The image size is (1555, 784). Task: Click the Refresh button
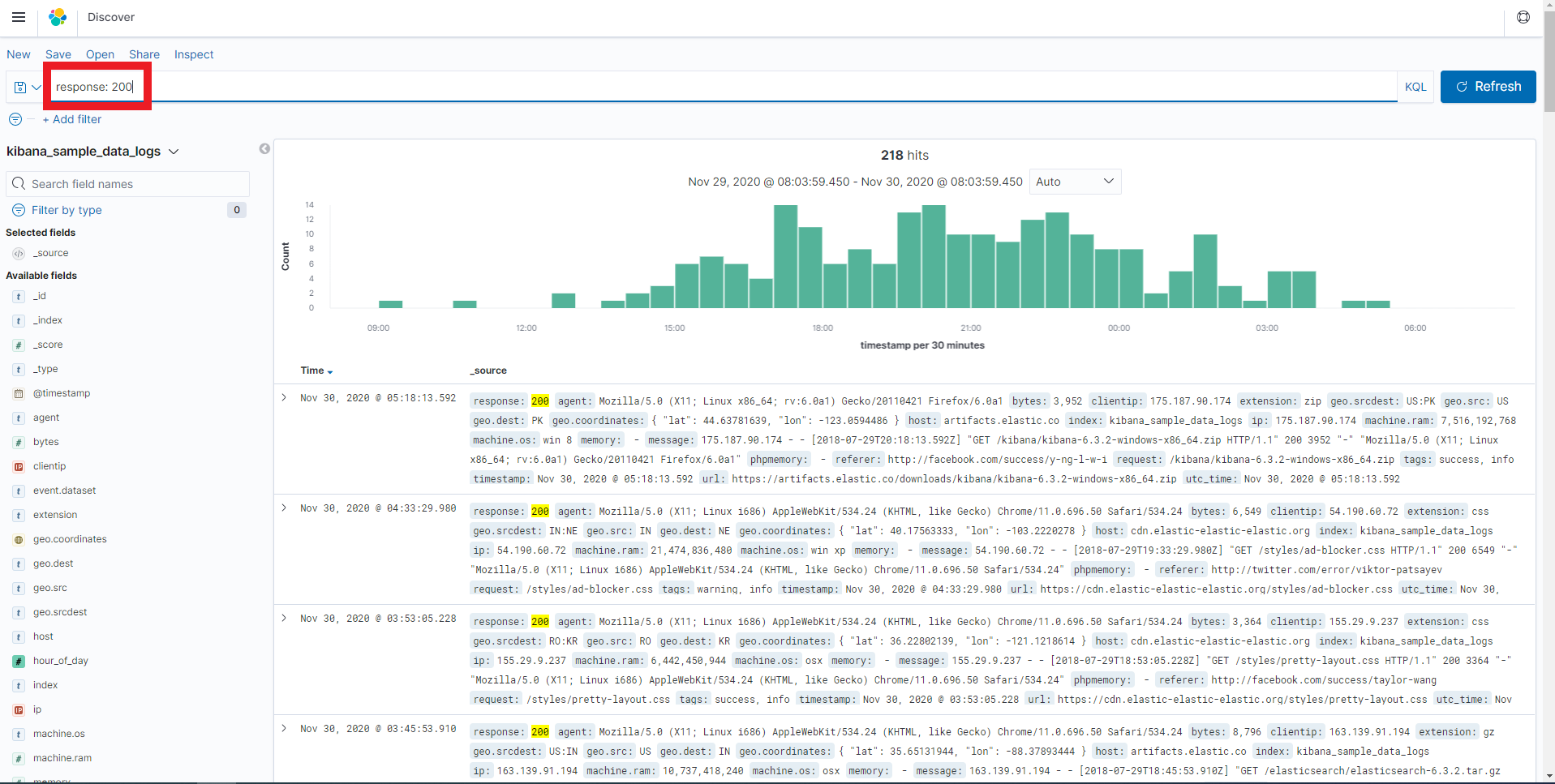(1488, 86)
